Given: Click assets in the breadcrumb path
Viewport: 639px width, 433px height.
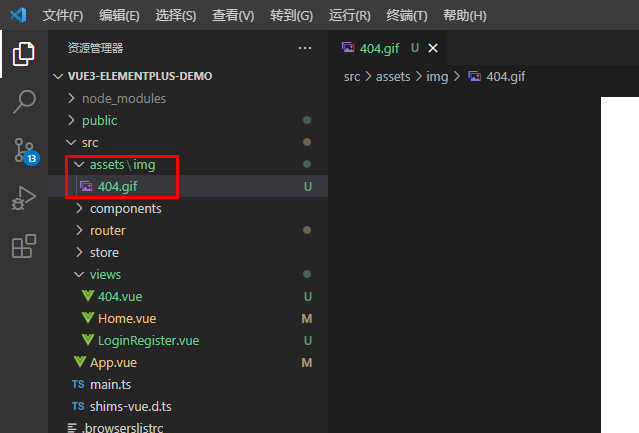Looking at the screenshot, I should 393,77.
